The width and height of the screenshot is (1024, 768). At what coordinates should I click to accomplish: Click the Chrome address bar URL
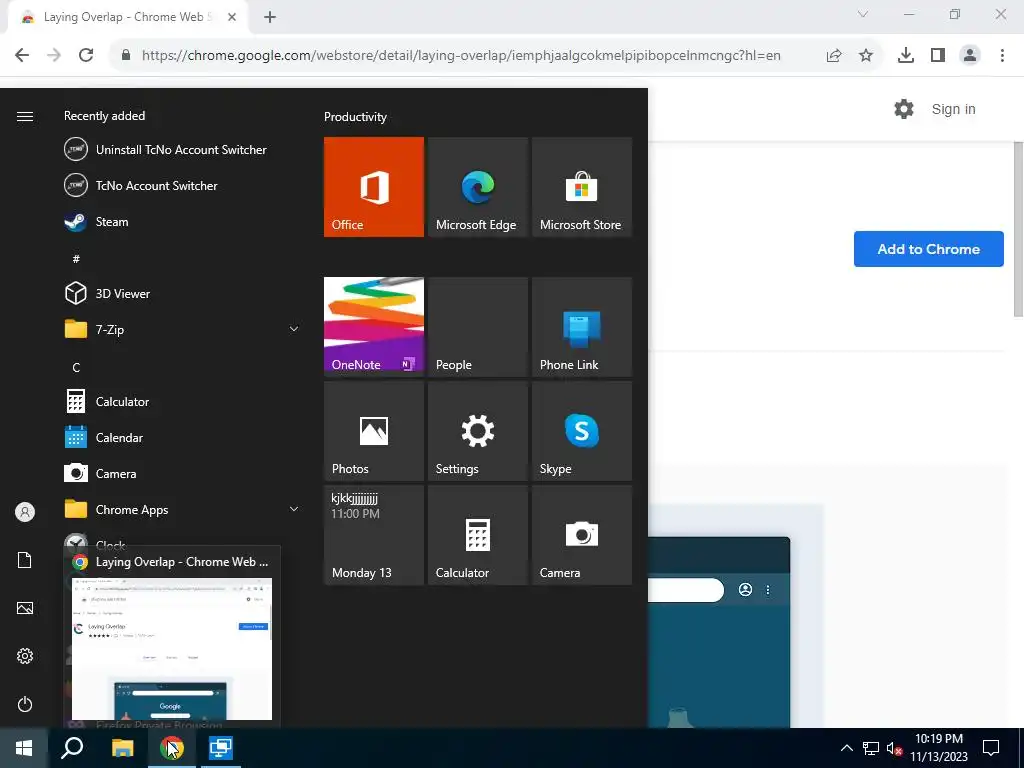coord(461,56)
